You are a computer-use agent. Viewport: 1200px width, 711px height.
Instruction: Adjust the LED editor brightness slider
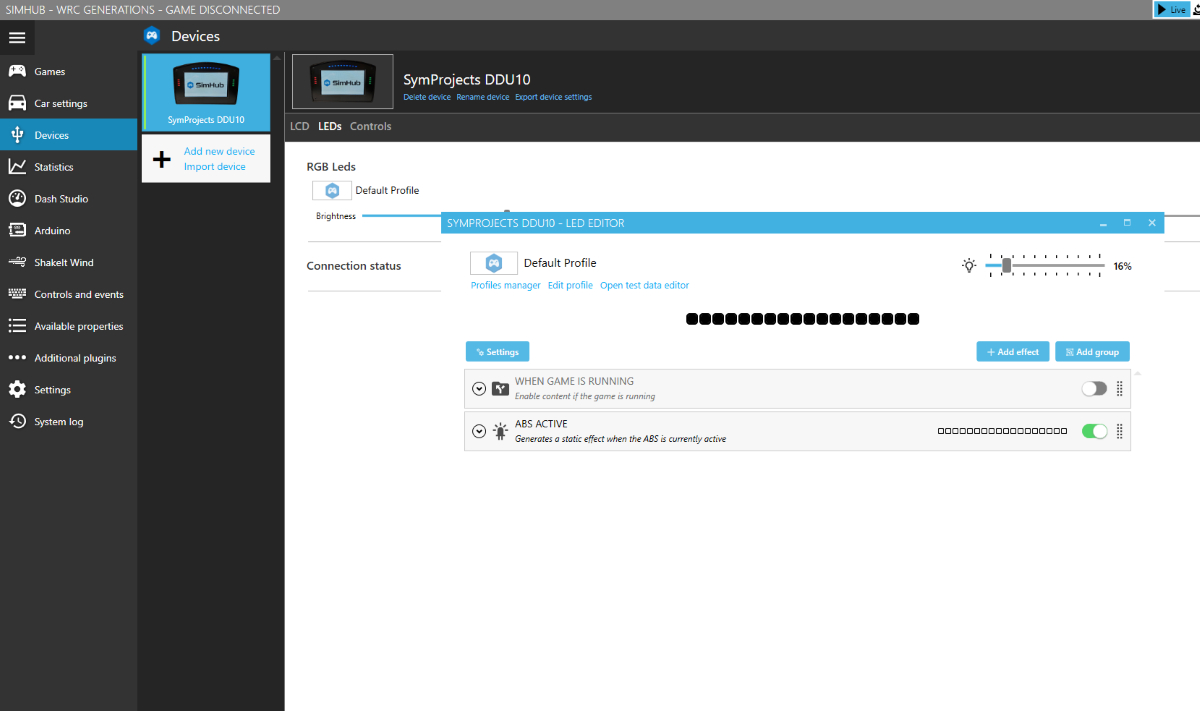(1007, 266)
